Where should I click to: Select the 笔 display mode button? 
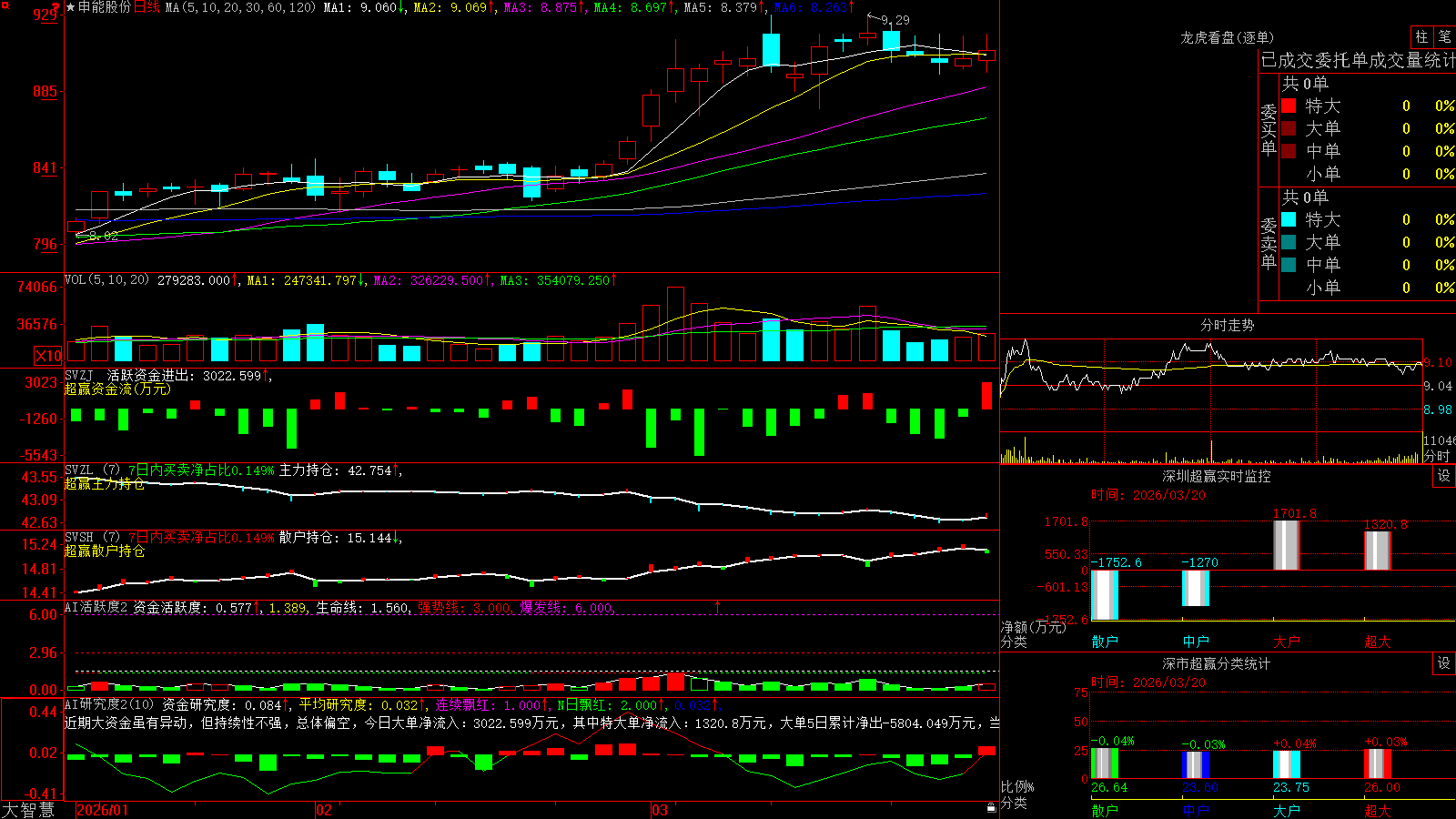tap(1444, 37)
